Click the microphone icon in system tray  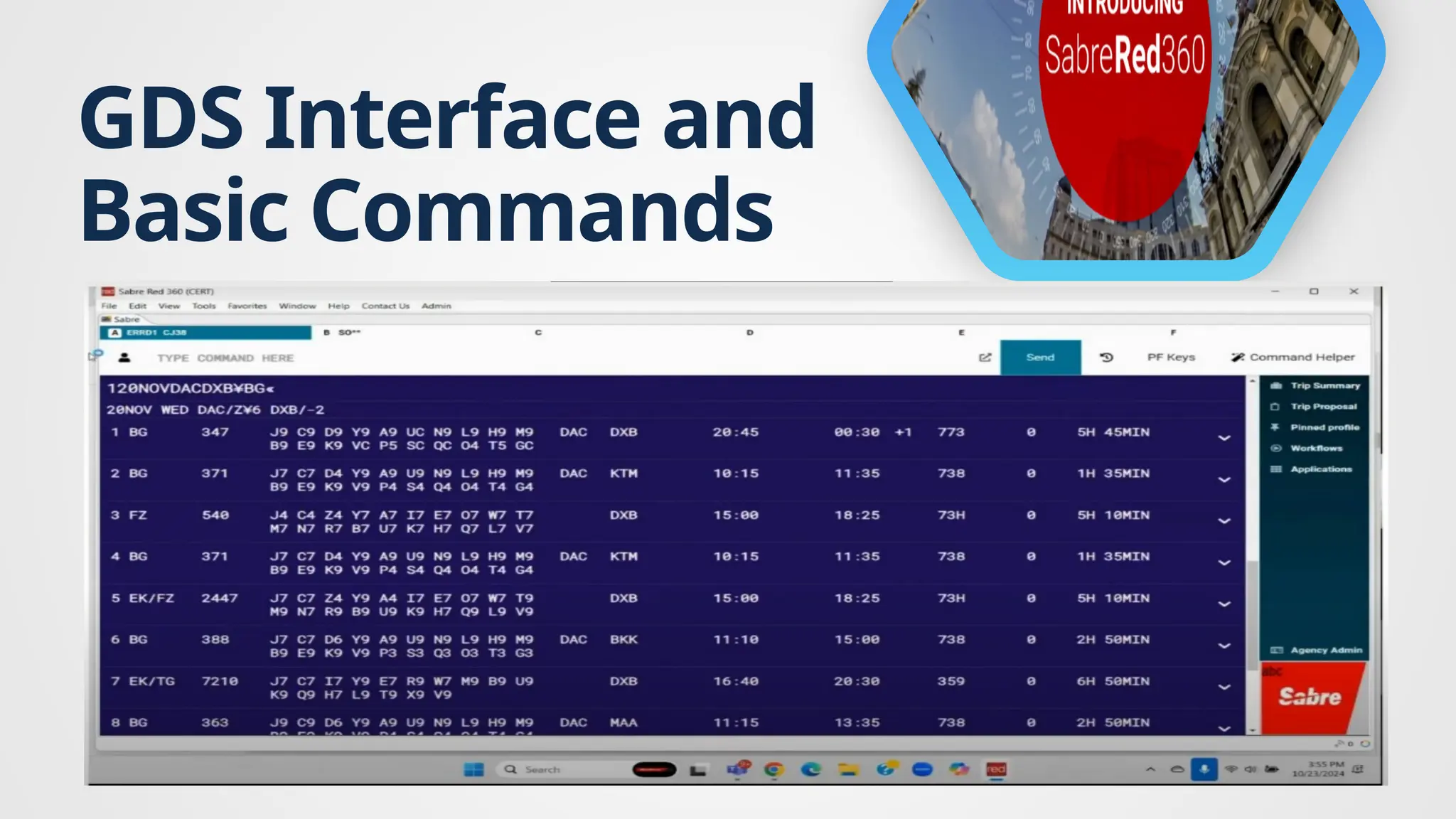click(1204, 769)
